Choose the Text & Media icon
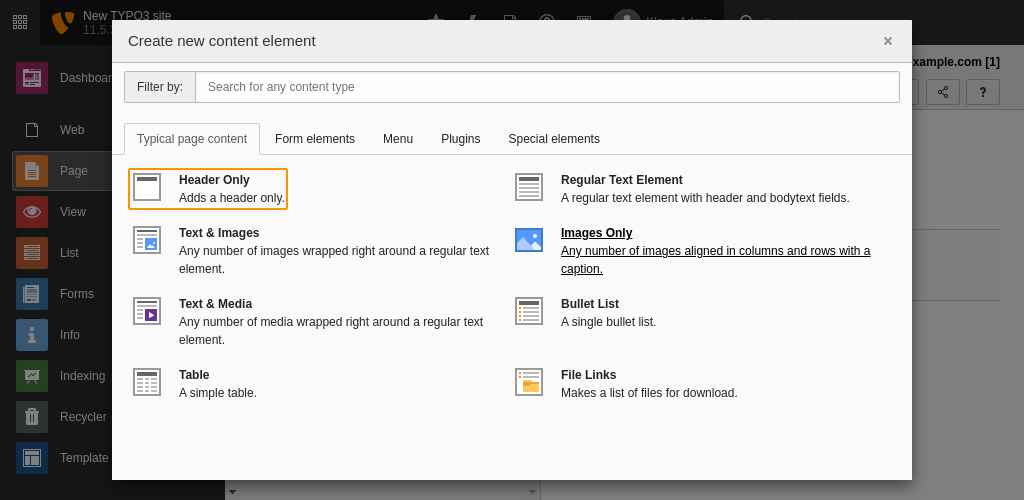This screenshot has width=1024, height=500. (147, 311)
